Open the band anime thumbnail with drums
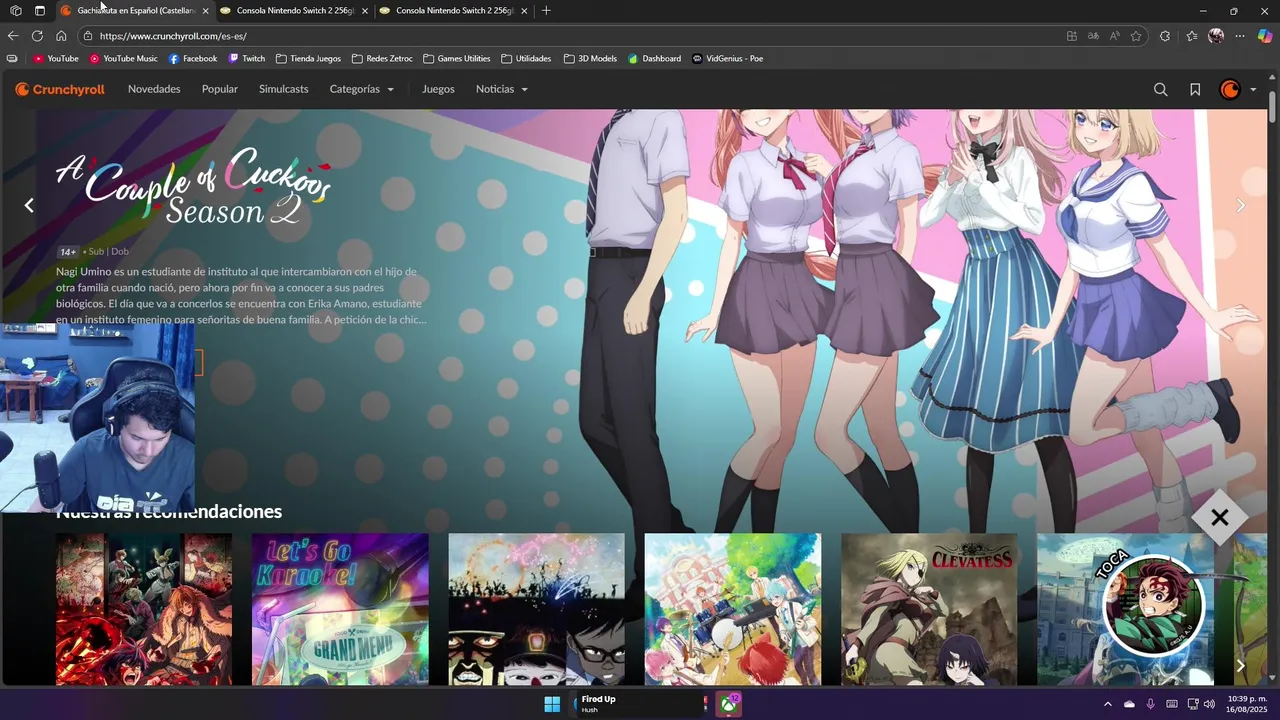 (x=733, y=609)
